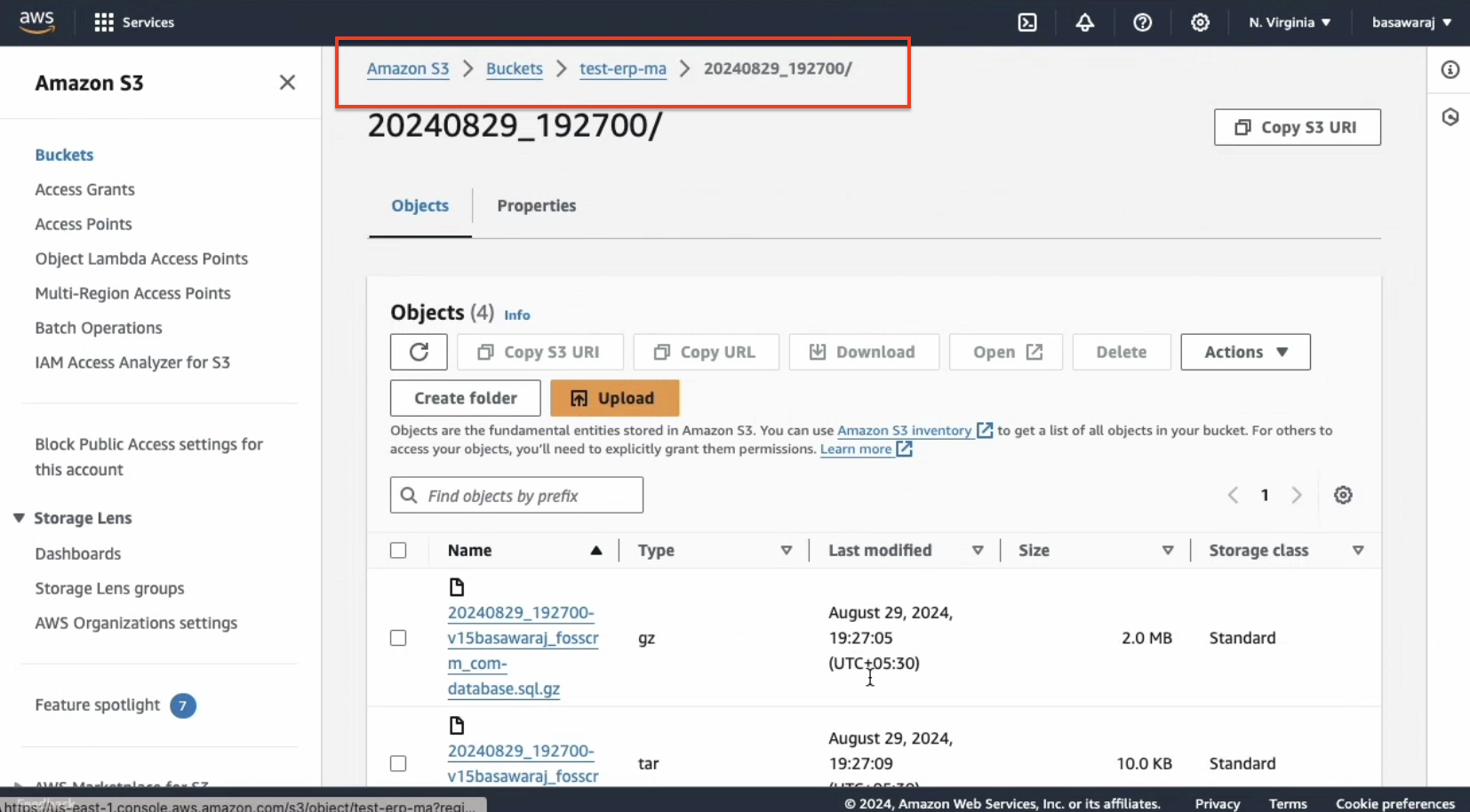Viewport: 1470px width, 812px height.
Task: Open Buckets in the sidebar
Action: point(64,155)
